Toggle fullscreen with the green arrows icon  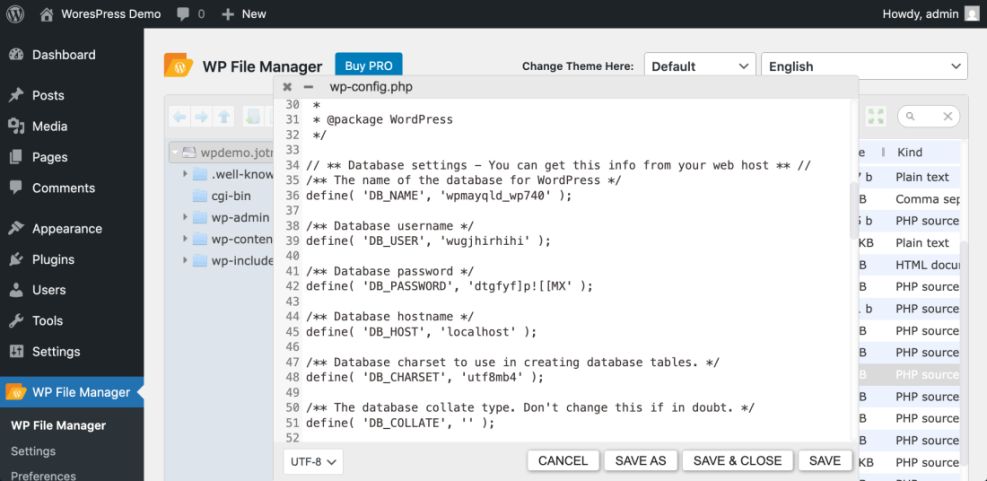(876, 116)
